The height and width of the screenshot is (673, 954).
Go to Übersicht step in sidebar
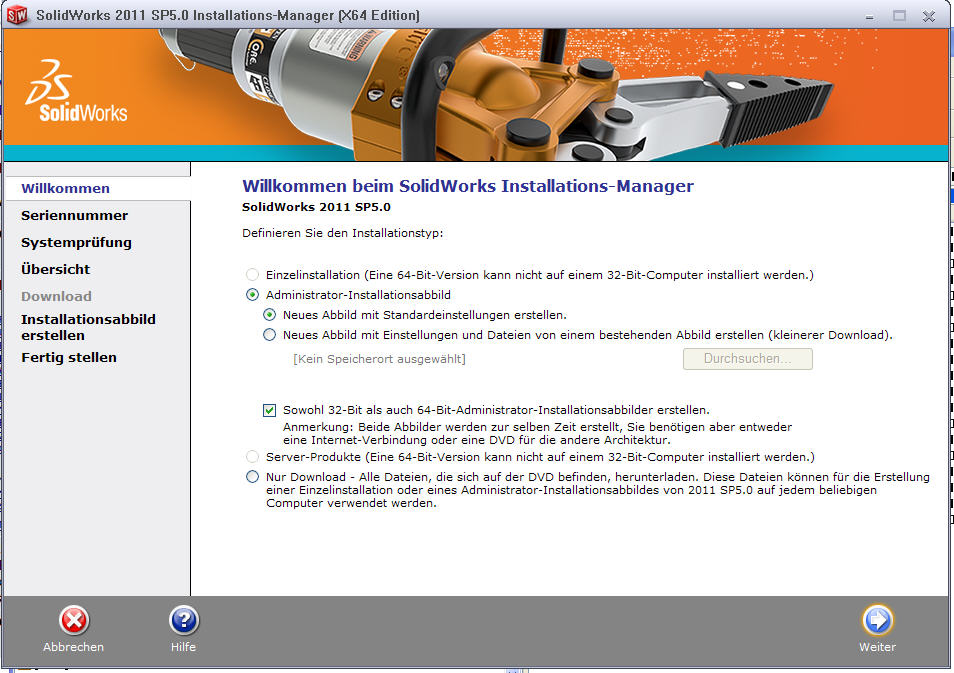(55, 269)
